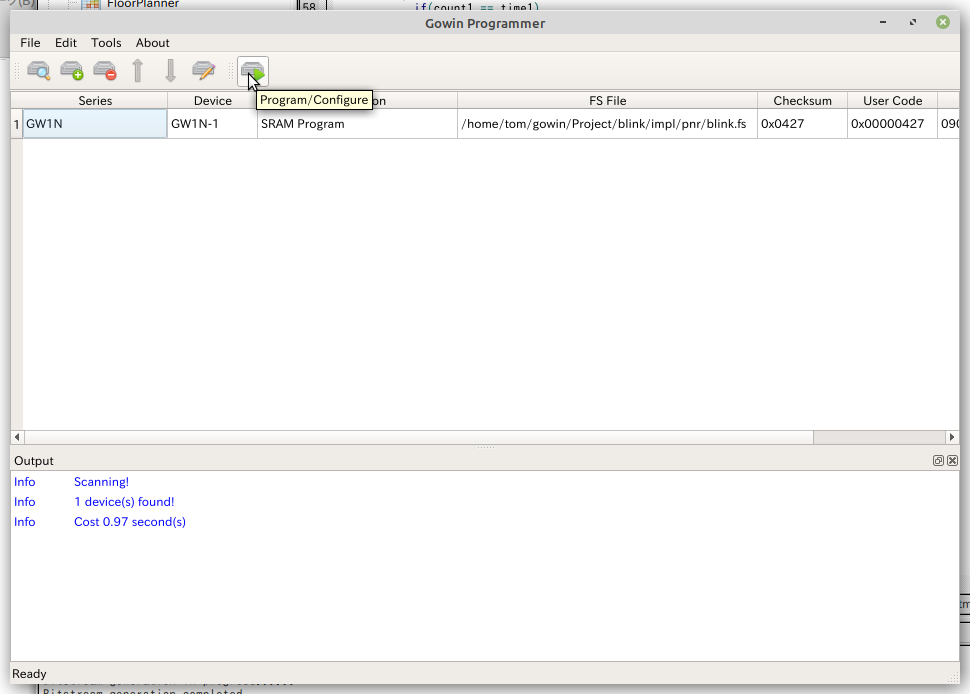This screenshot has width=970, height=694.
Task: Click the Scanning! output message
Action: (101, 482)
